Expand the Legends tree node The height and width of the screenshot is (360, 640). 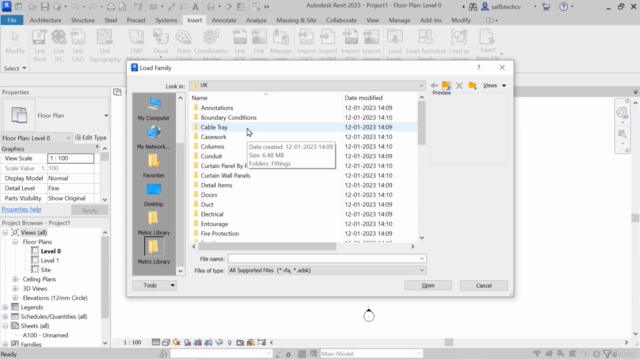click(5, 307)
